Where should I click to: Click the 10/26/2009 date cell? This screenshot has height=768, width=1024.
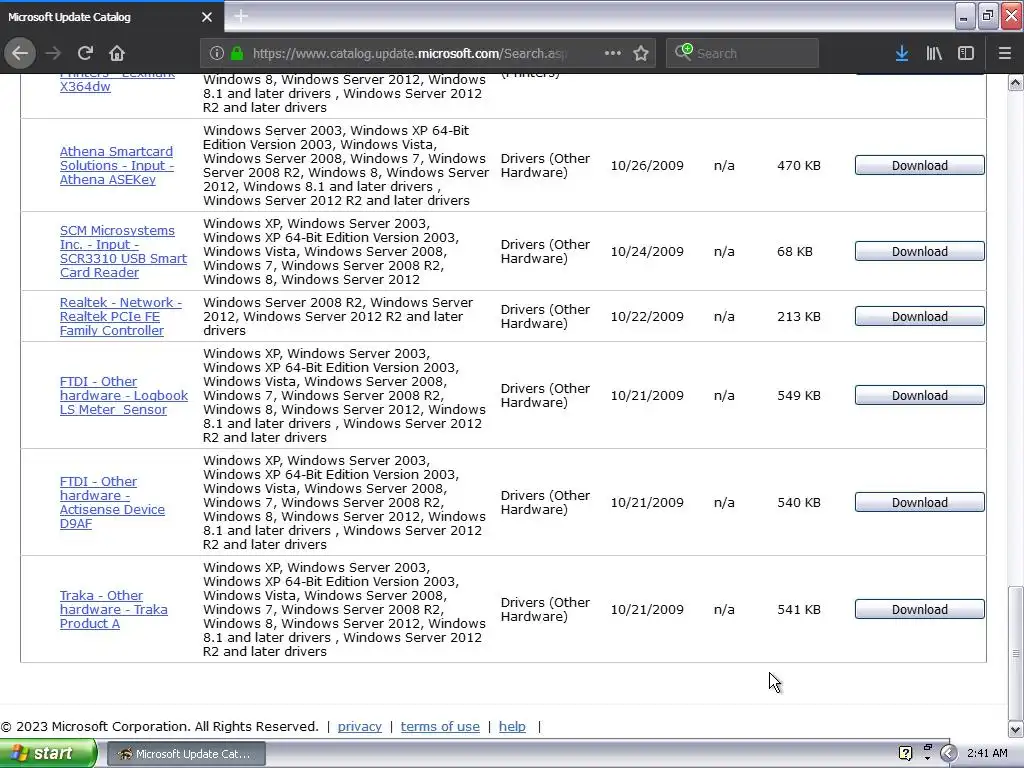(x=647, y=165)
